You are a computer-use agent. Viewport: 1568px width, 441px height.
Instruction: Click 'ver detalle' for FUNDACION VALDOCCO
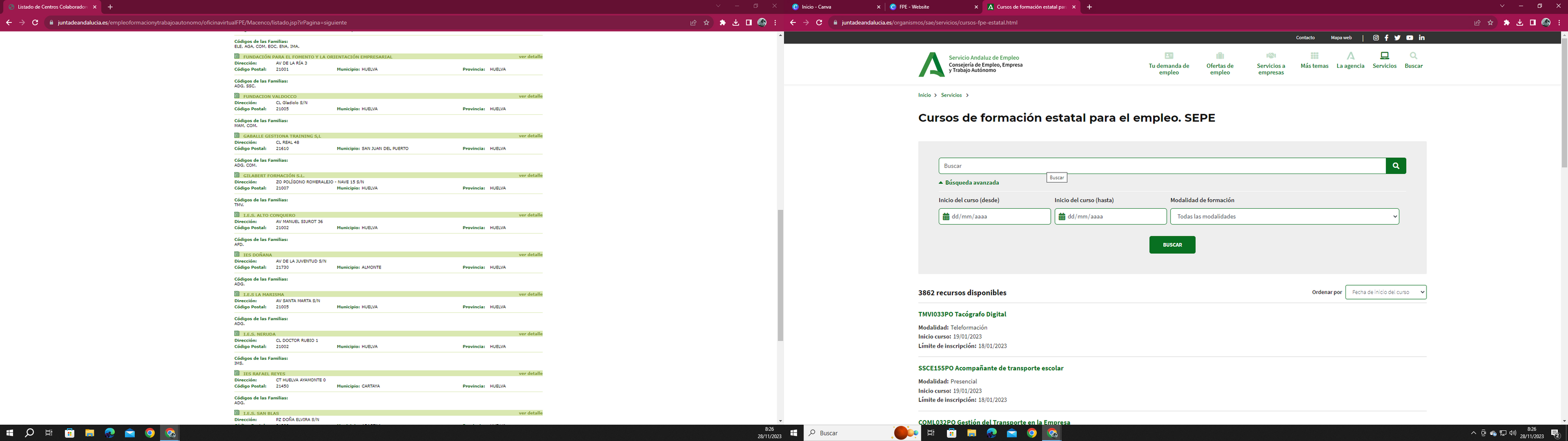point(530,96)
